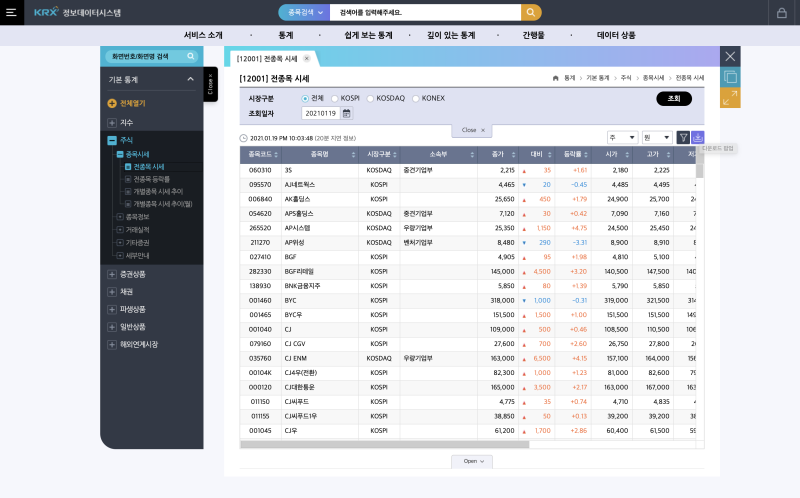Expand the 증권상품 tree node
This screenshot has width=800, height=498.
(x=112, y=275)
